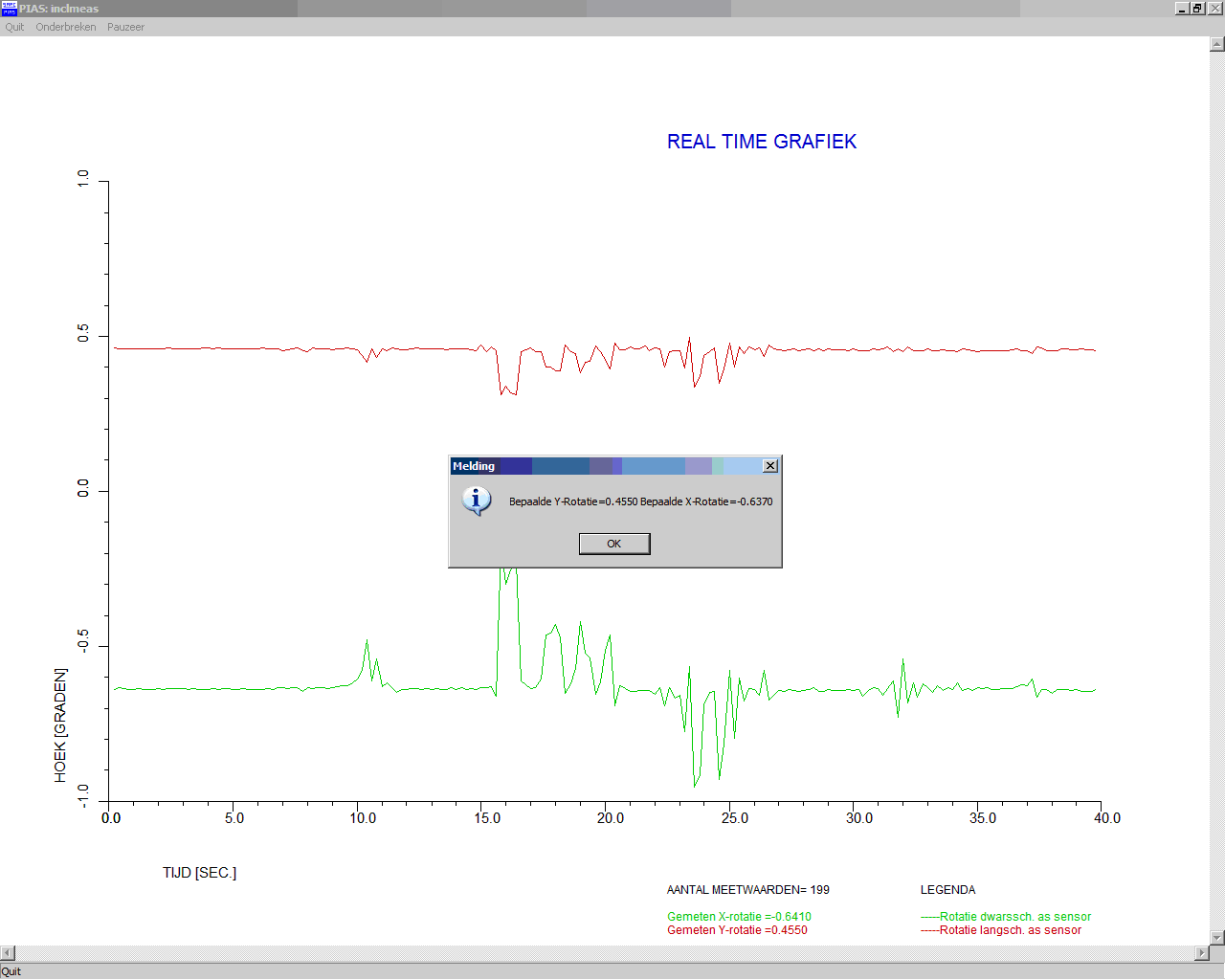Screen dimensions: 1225x980
Task: Click vertical scrollbar down arrow
Action: click(1217, 938)
